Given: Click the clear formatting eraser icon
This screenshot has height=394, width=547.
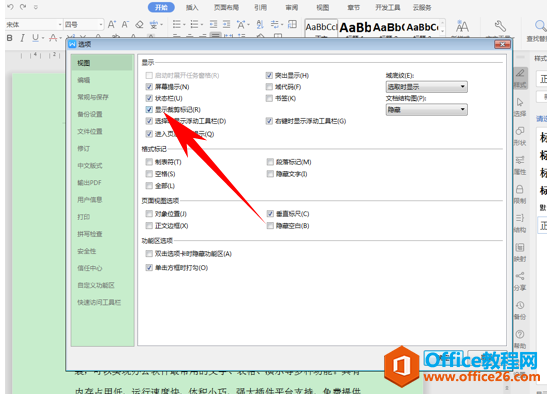Looking at the screenshot, I should tap(139, 24).
